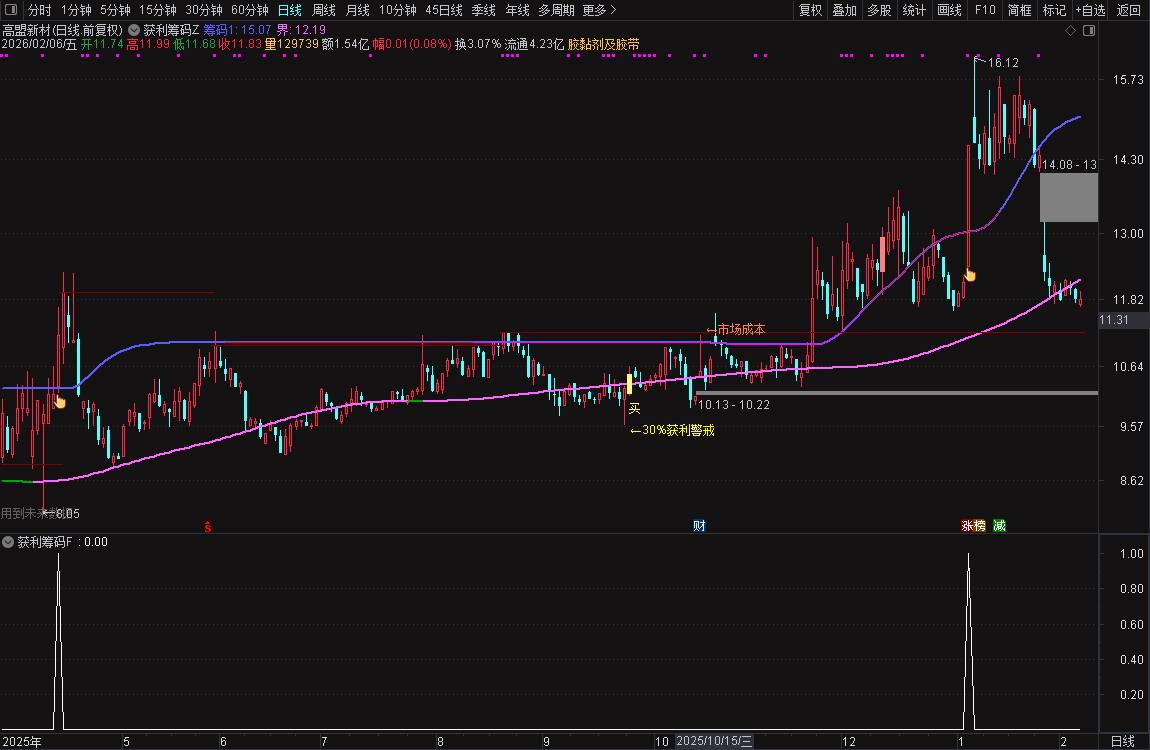Image resolution: width=1150 pixels, height=750 pixels.
Task: Toggle 复权 price adjustment button
Action: point(810,10)
